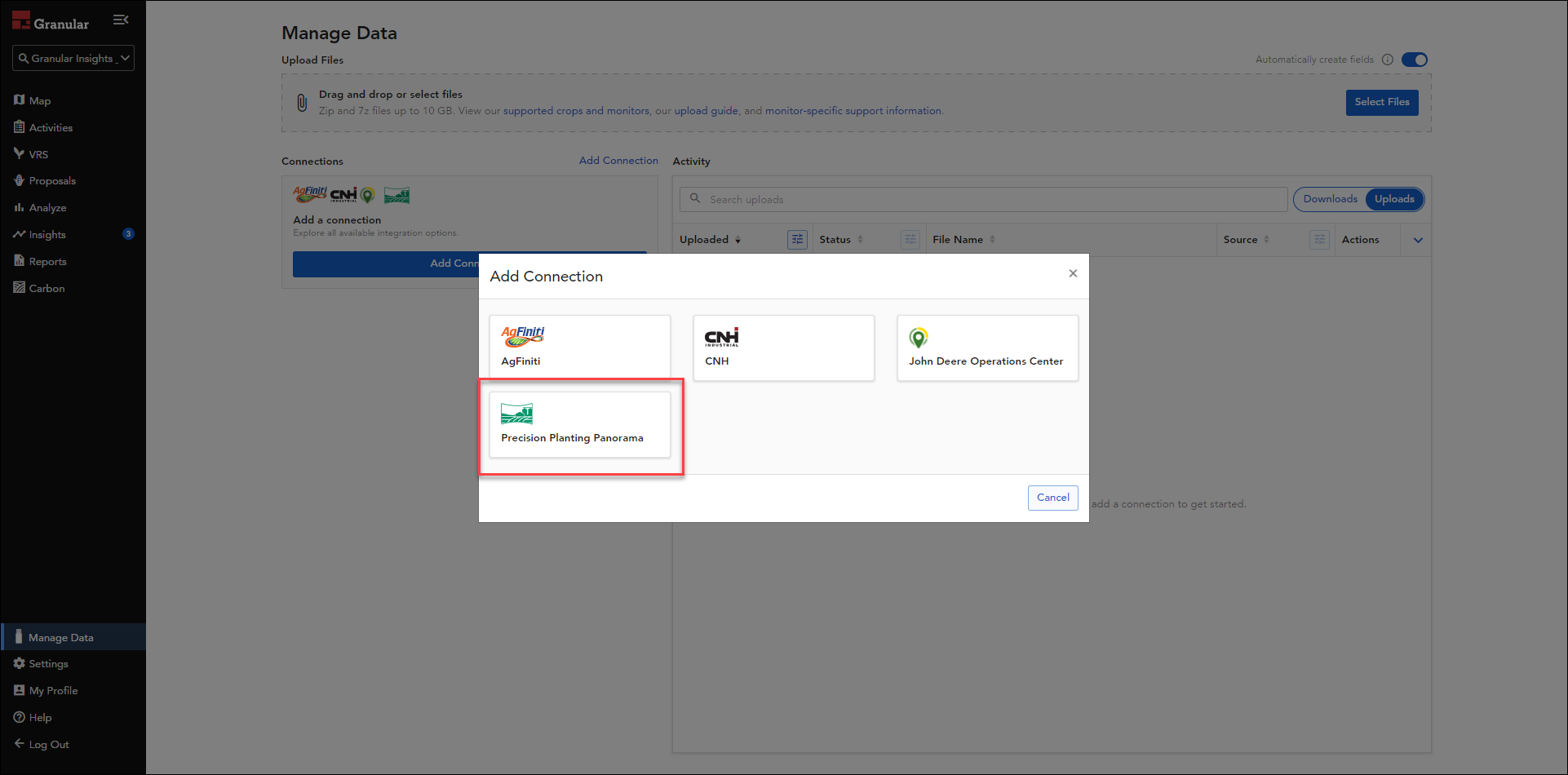Screen dimensions: 1568x775
Task: Click the Map icon in the sidebar
Action: click(x=19, y=100)
